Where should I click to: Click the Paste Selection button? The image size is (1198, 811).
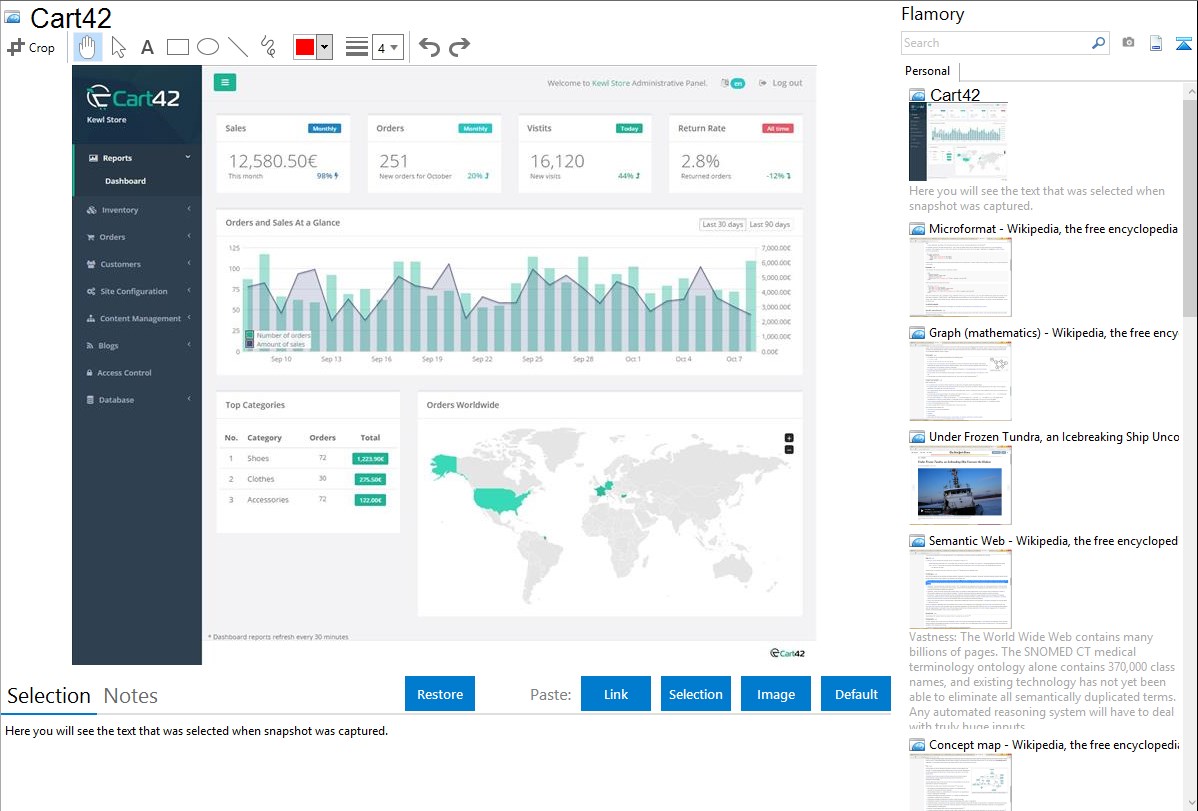695,694
